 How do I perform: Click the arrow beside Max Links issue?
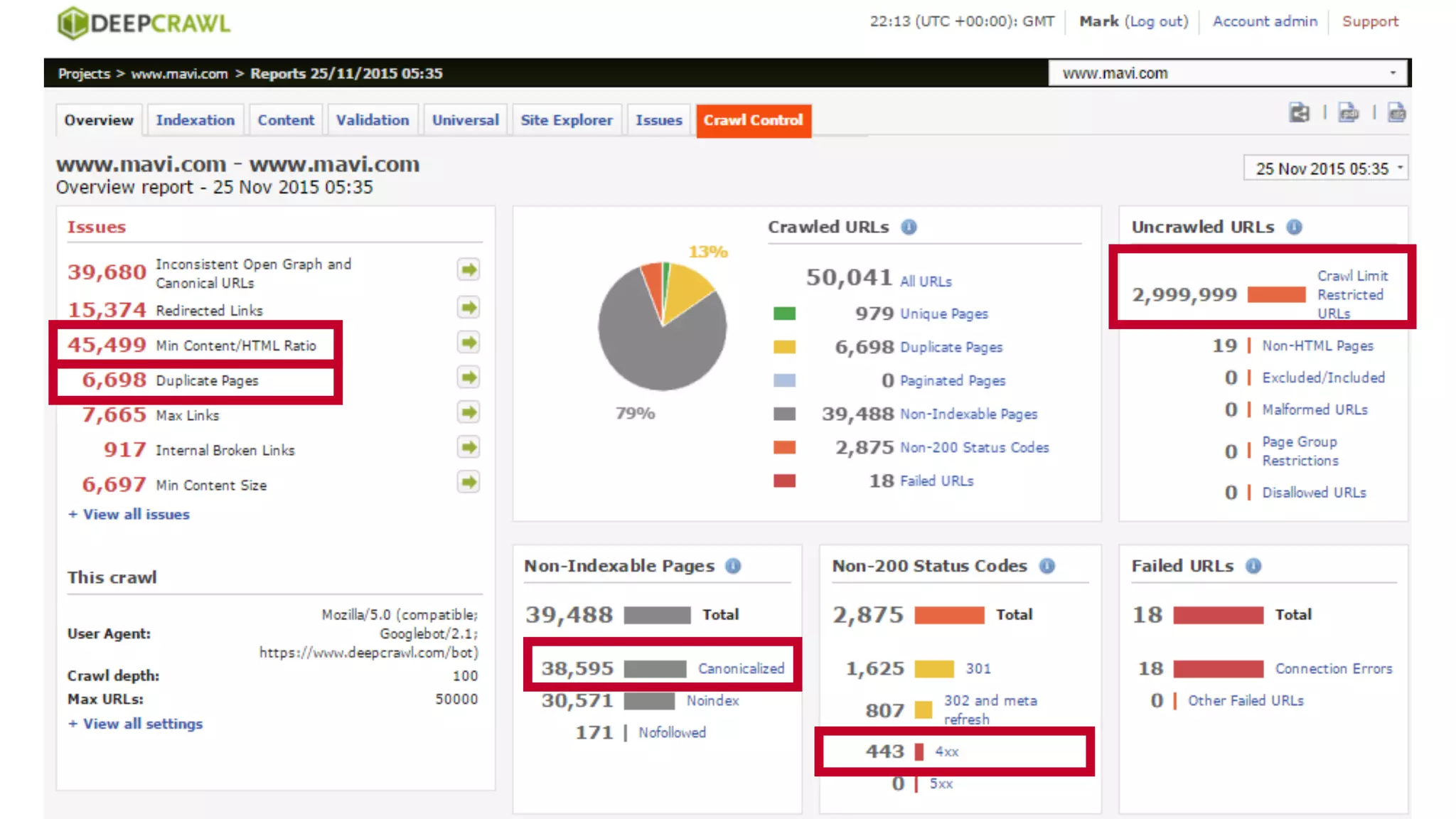(x=468, y=412)
